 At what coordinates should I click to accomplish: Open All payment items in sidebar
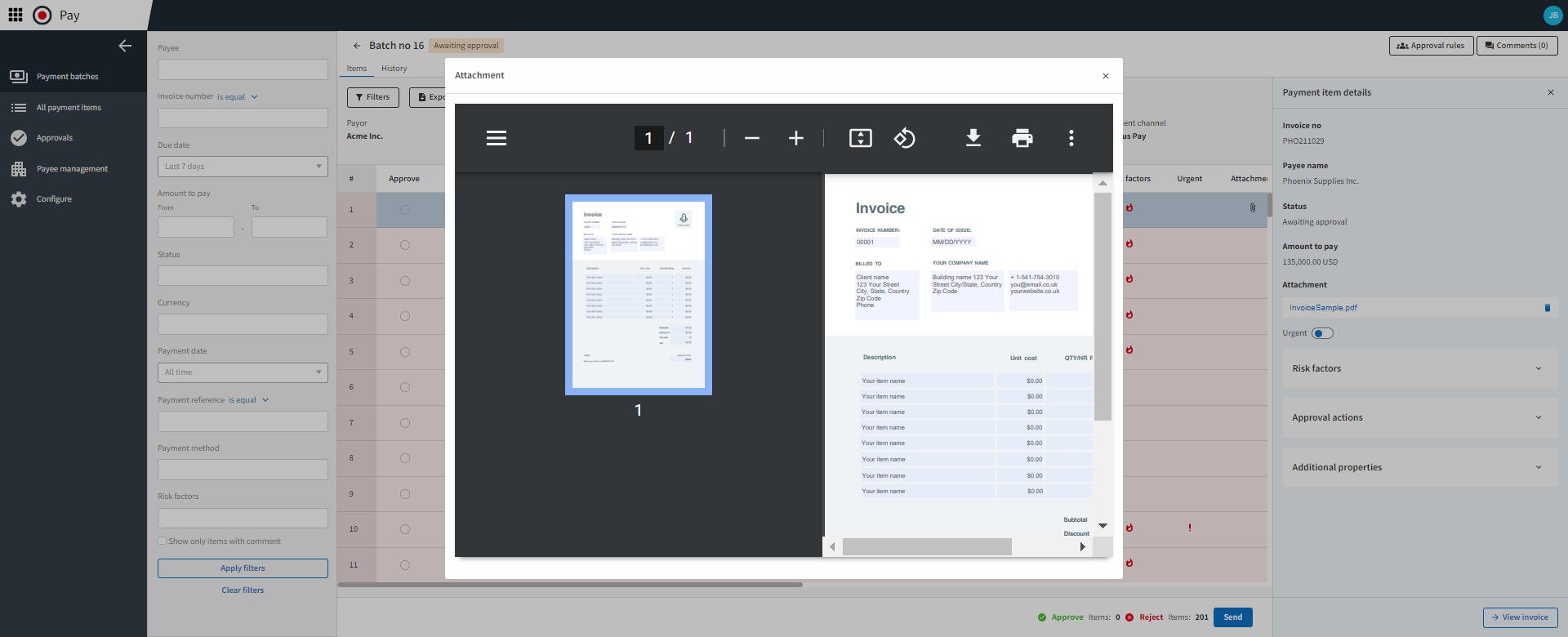pos(69,108)
